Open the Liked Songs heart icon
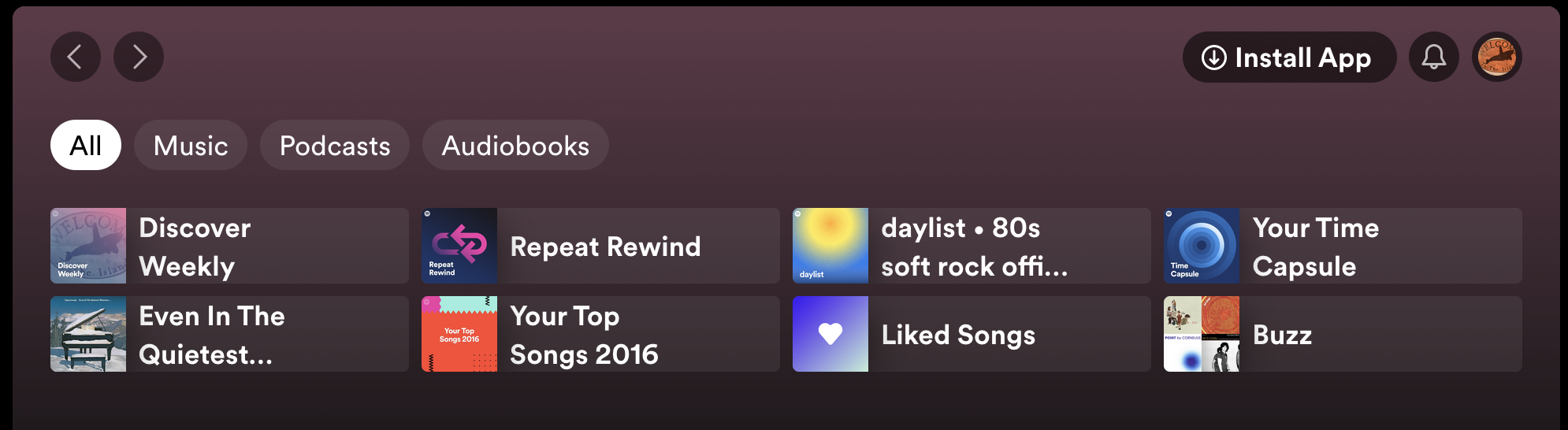 pos(830,334)
